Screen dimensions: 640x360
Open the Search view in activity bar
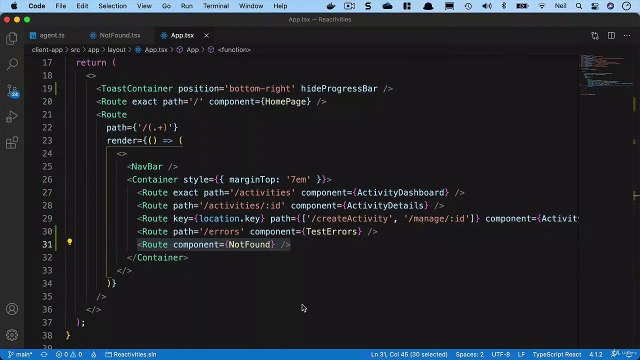(12, 64)
